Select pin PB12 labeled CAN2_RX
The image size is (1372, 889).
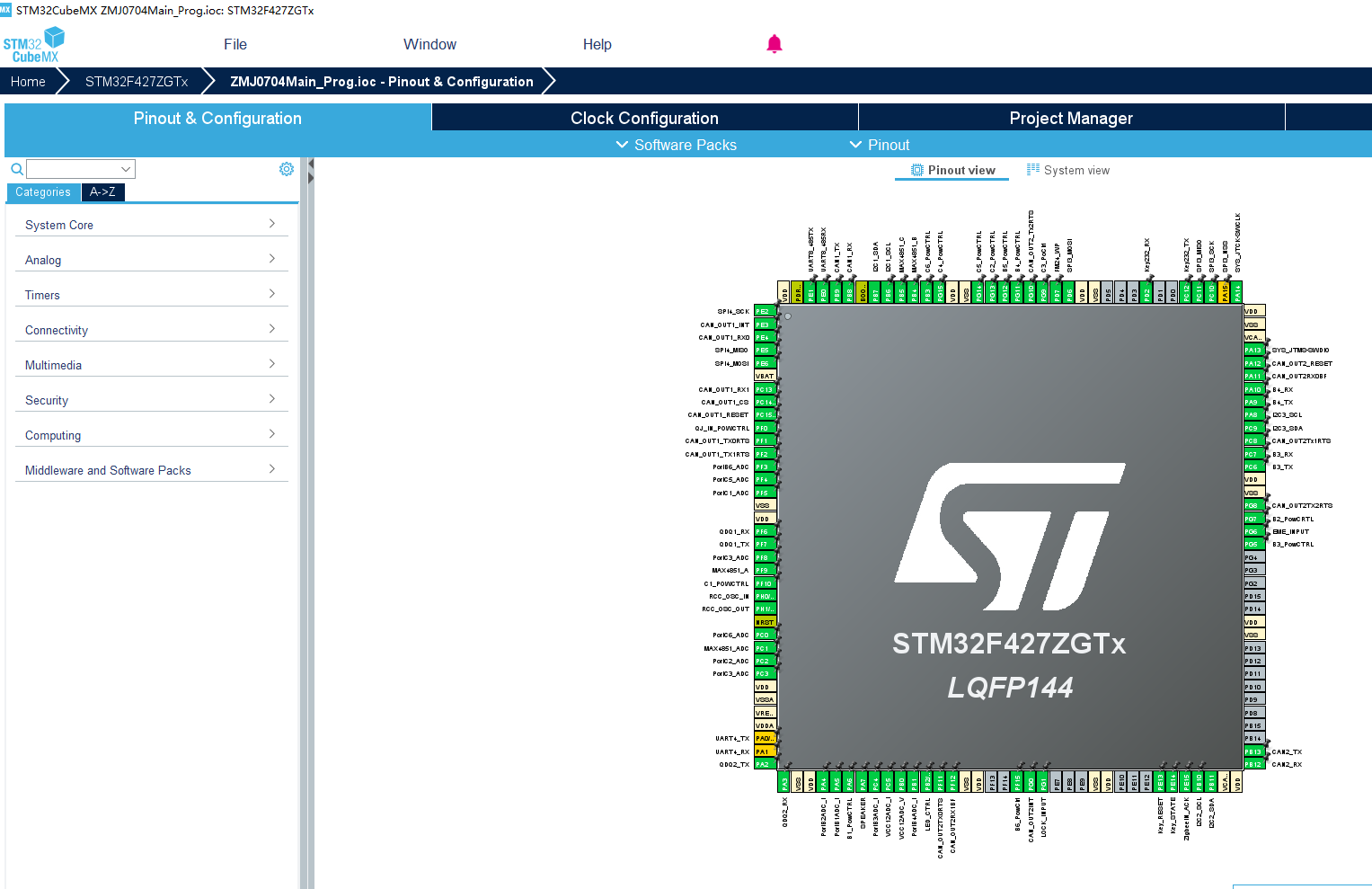point(1254,764)
